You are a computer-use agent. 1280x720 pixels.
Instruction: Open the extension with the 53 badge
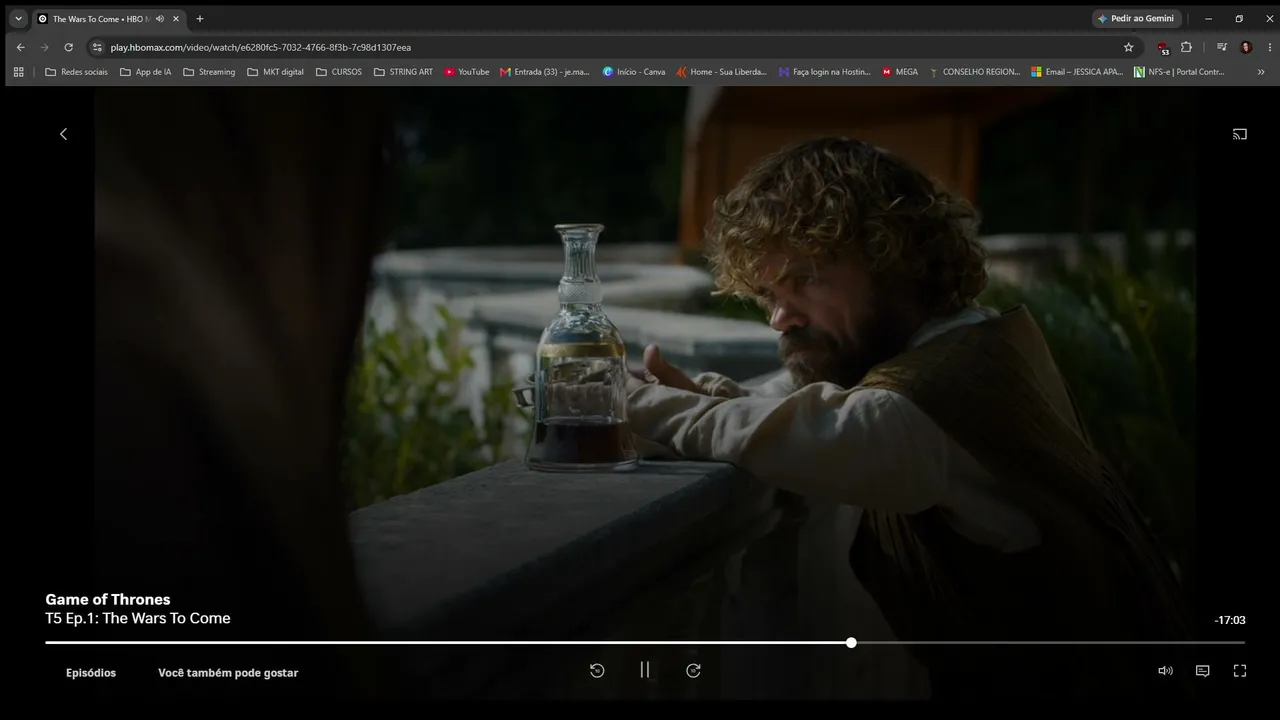(1162, 47)
